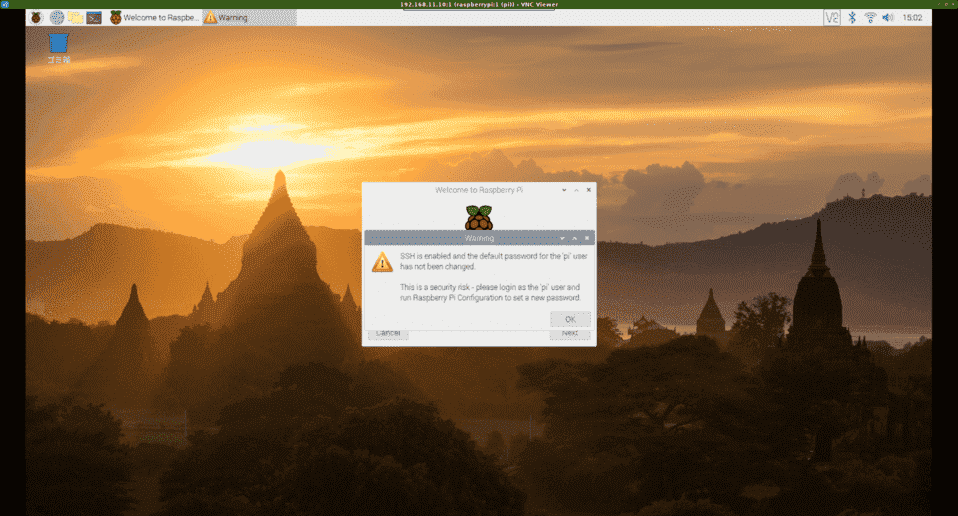The height and width of the screenshot is (516, 958).
Task: Open the volume control tray icon
Action: pos(888,18)
